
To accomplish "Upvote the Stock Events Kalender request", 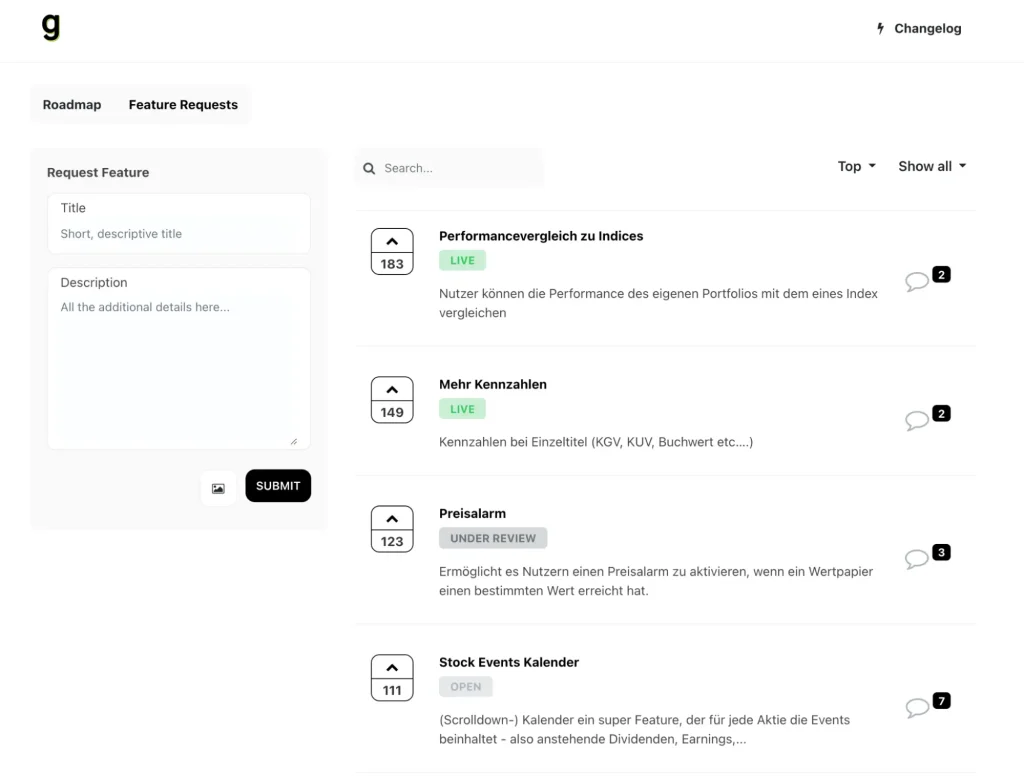I will click(x=392, y=678).
